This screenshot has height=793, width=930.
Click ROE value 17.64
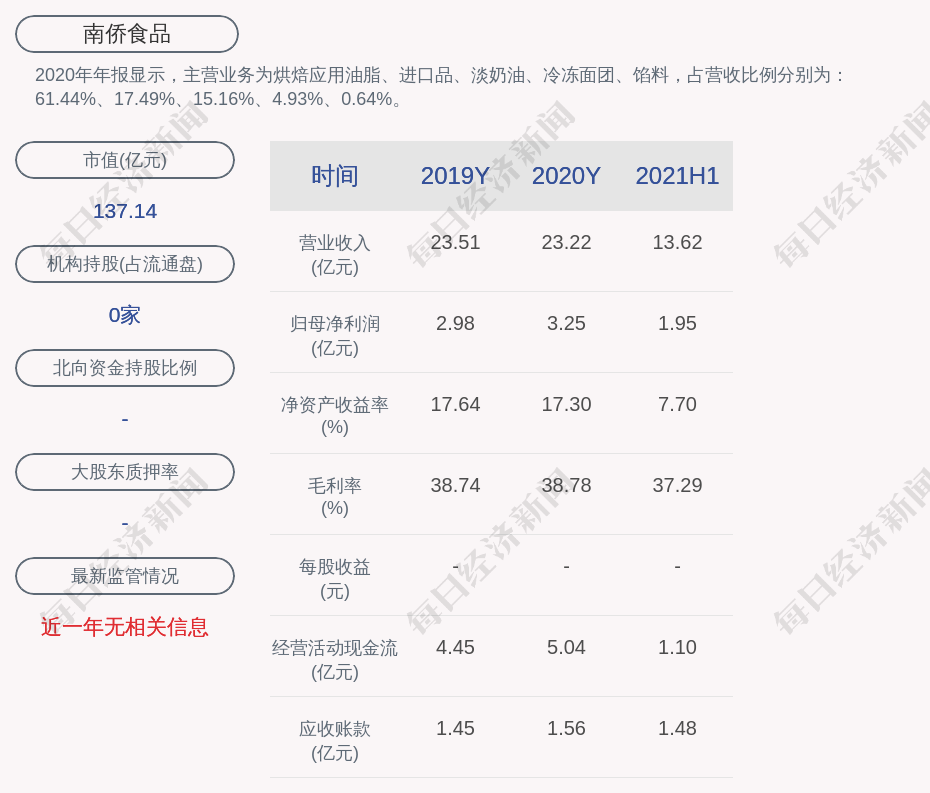click(x=455, y=405)
